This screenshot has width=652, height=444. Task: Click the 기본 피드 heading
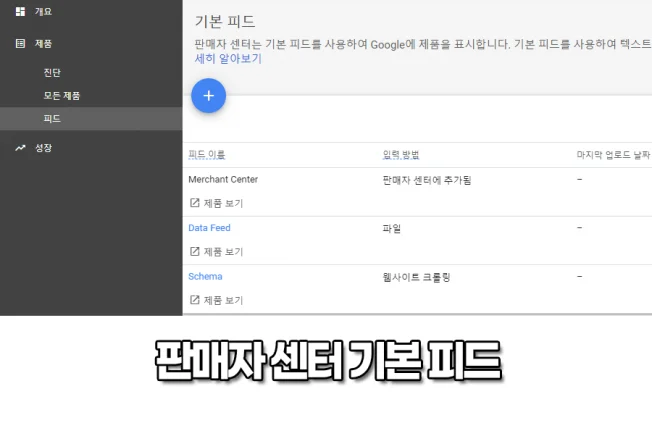(225, 21)
